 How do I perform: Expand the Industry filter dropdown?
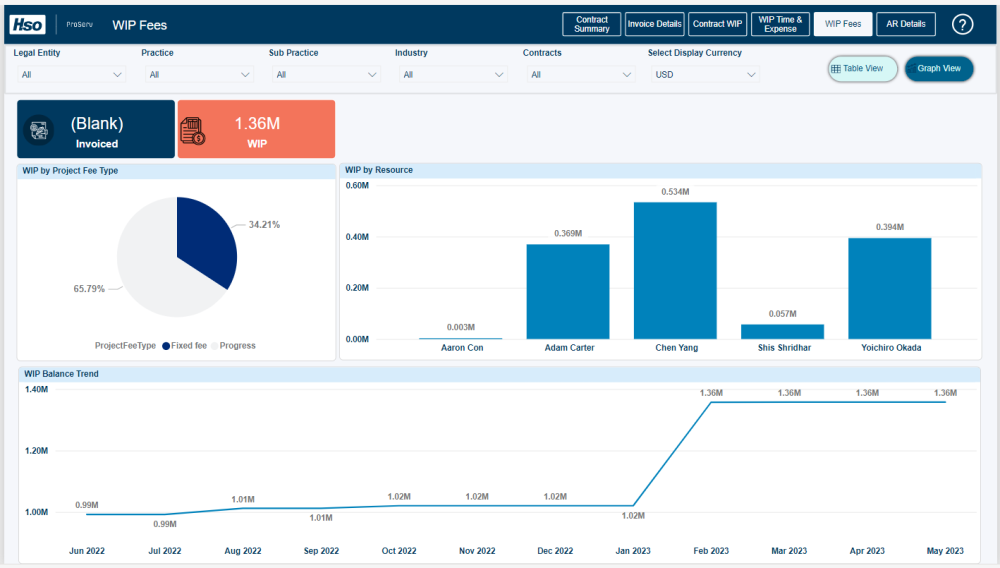point(453,75)
